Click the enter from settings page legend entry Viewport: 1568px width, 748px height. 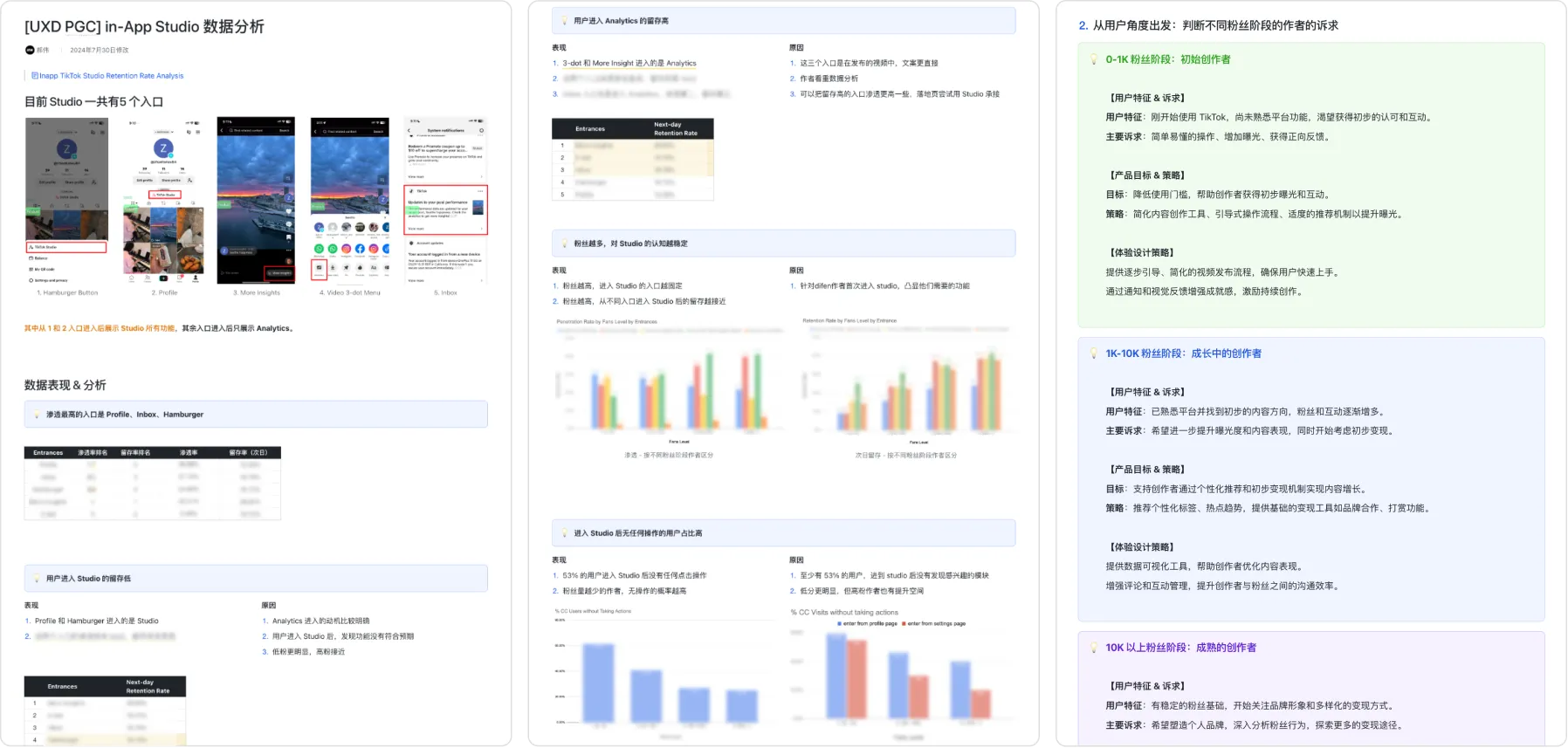pyautogui.click(x=933, y=624)
